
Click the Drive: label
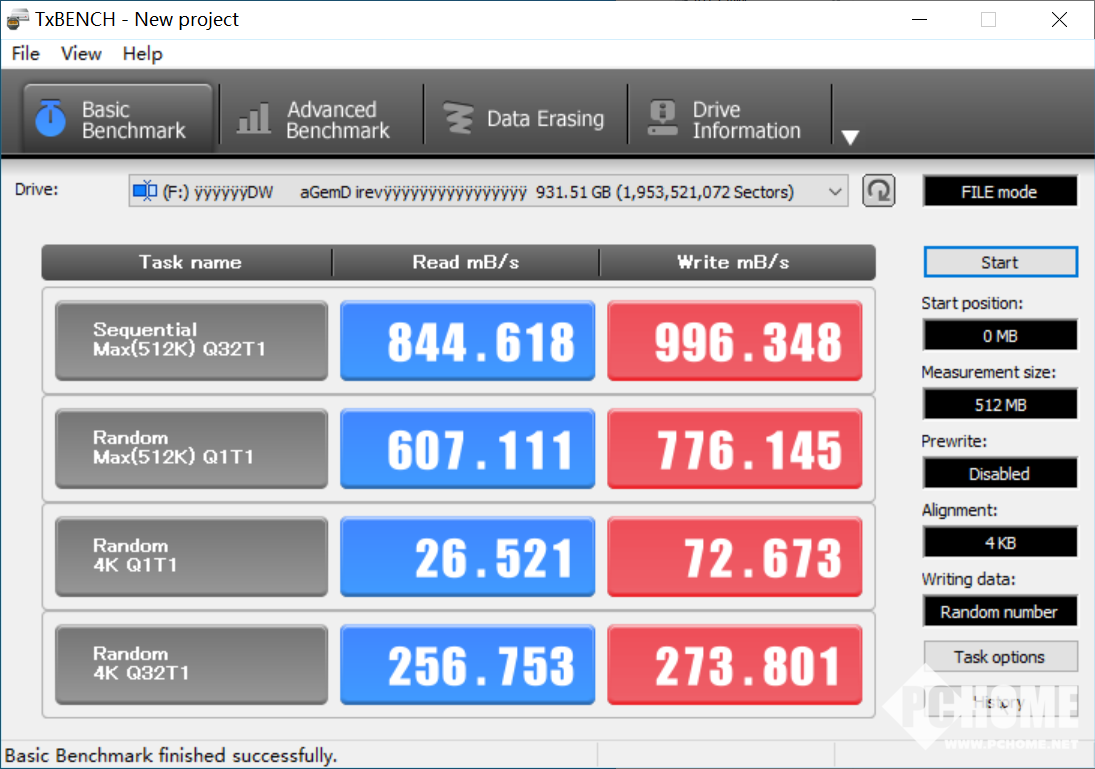[x=37, y=190]
